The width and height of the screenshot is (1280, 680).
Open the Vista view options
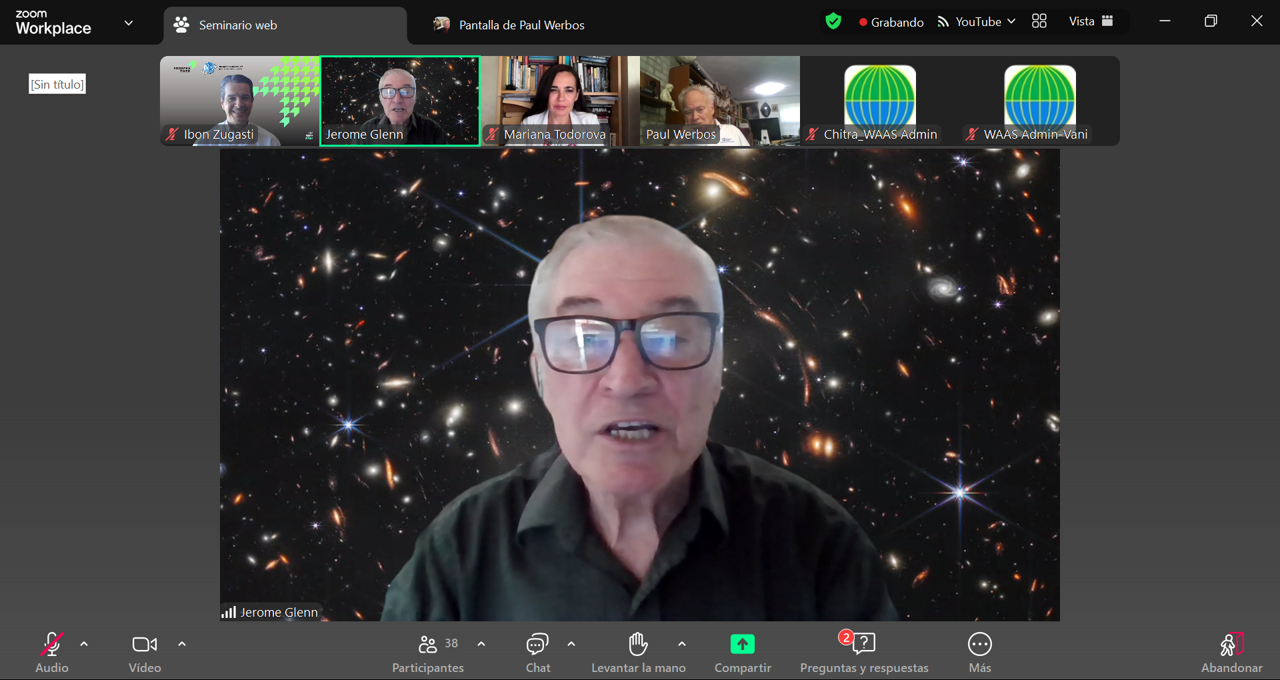coord(1091,22)
